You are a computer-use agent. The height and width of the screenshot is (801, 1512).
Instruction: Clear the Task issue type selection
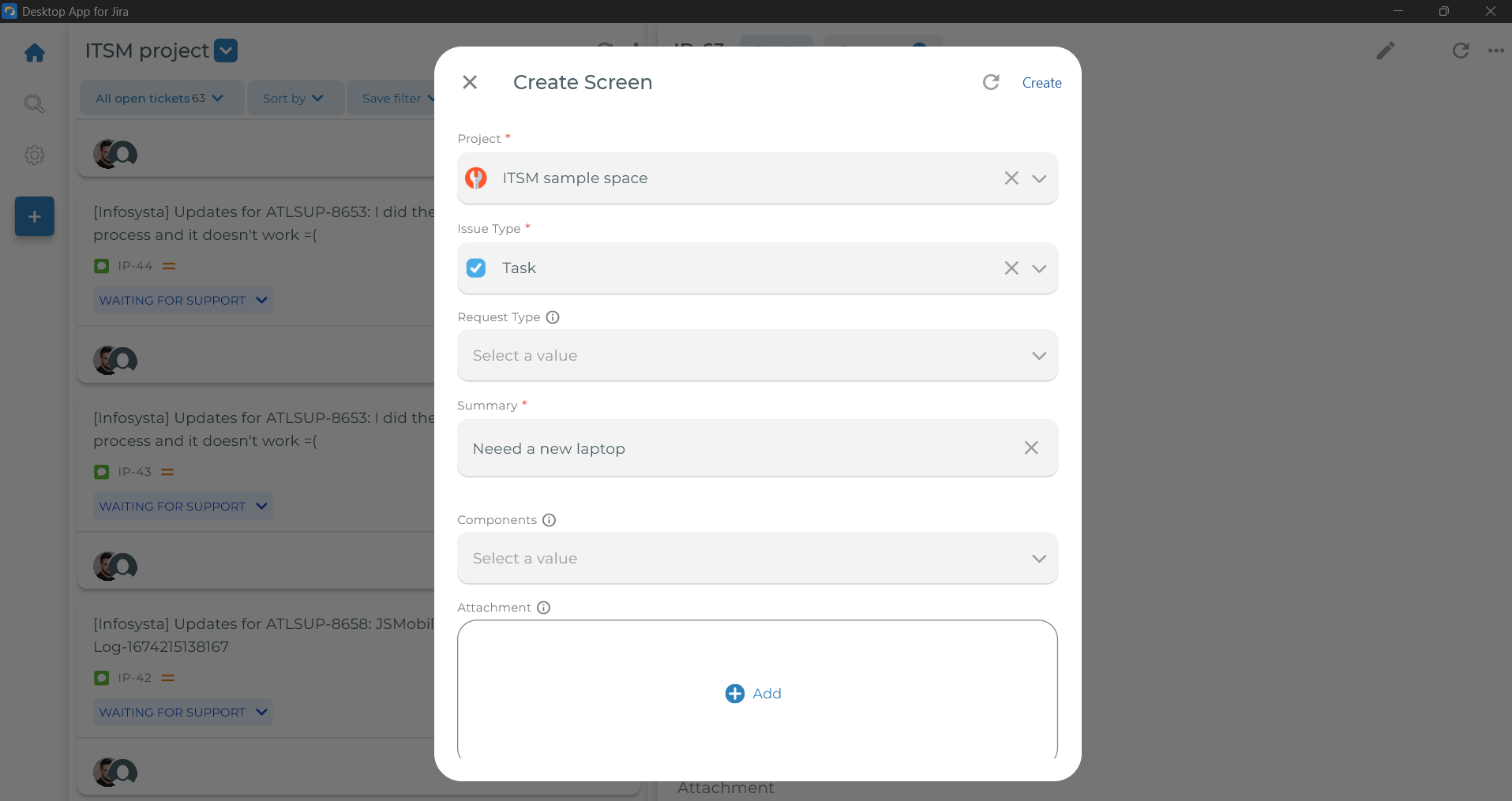(x=1011, y=268)
